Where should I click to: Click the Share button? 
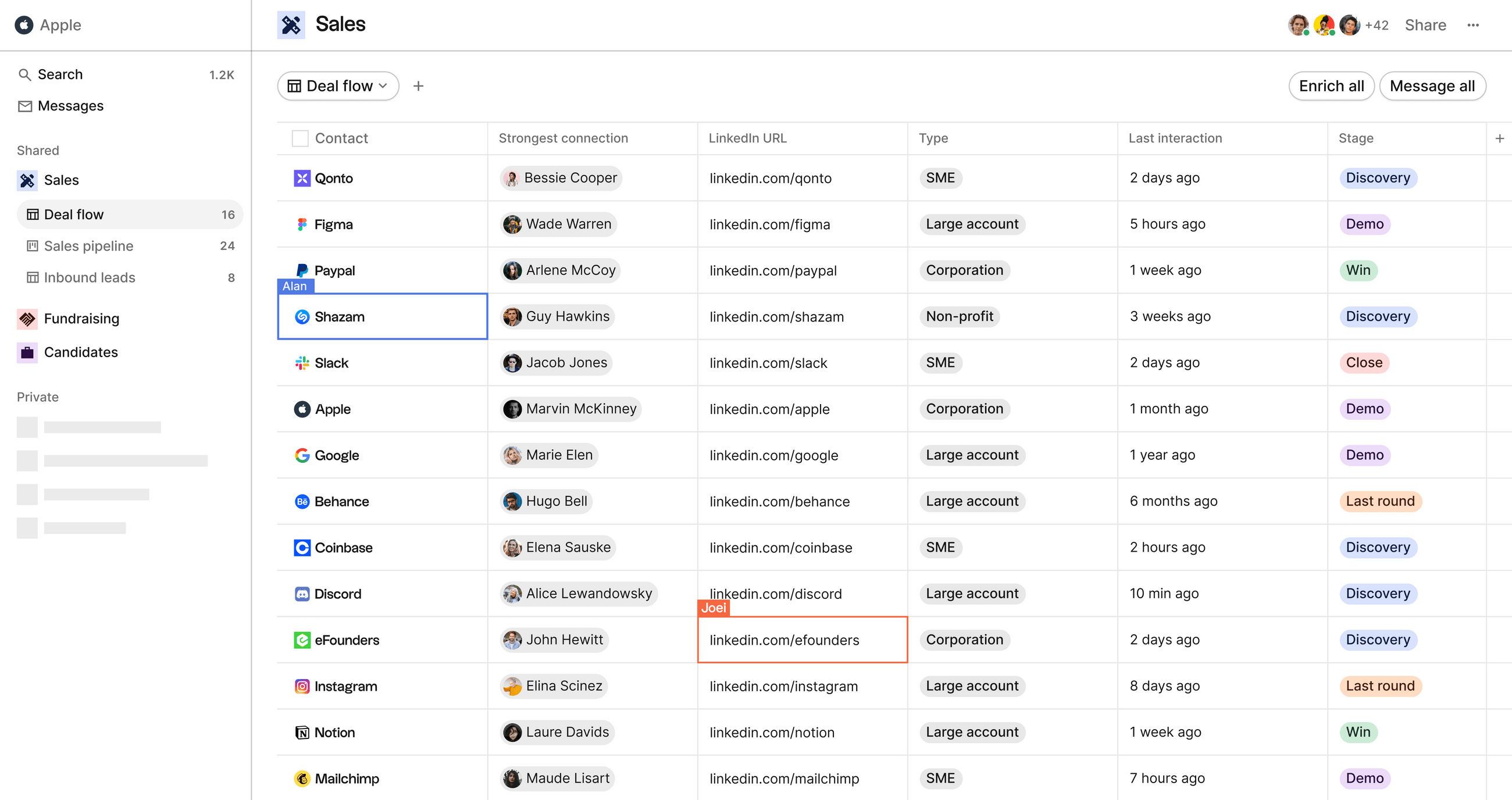click(x=1426, y=24)
